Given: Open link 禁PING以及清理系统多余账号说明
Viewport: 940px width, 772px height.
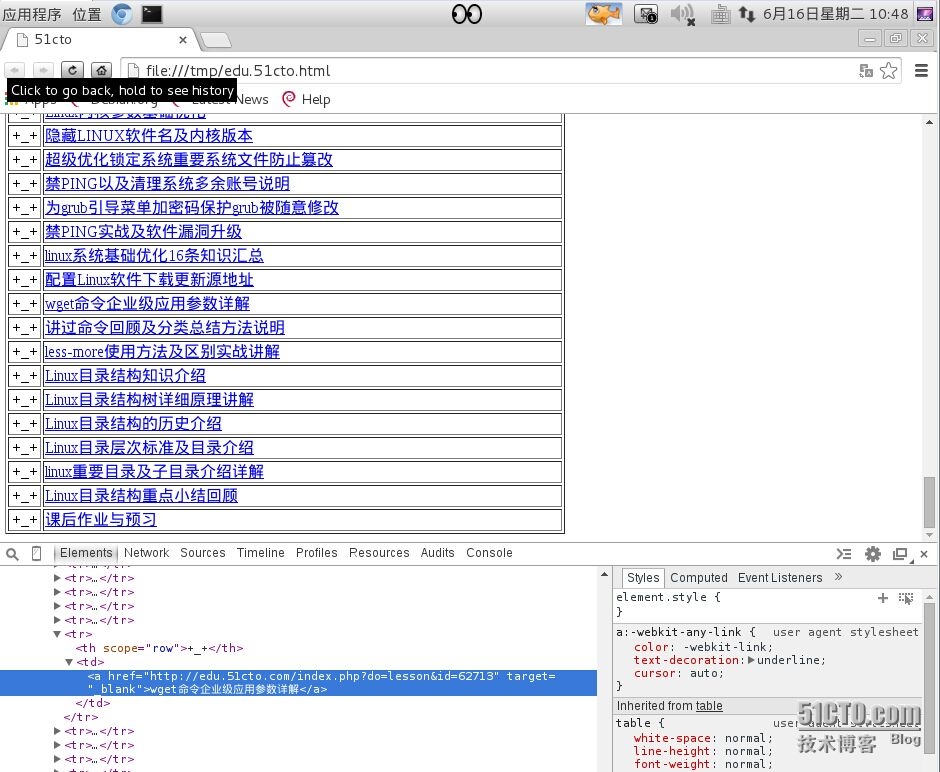Looking at the screenshot, I should tap(167, 183).
